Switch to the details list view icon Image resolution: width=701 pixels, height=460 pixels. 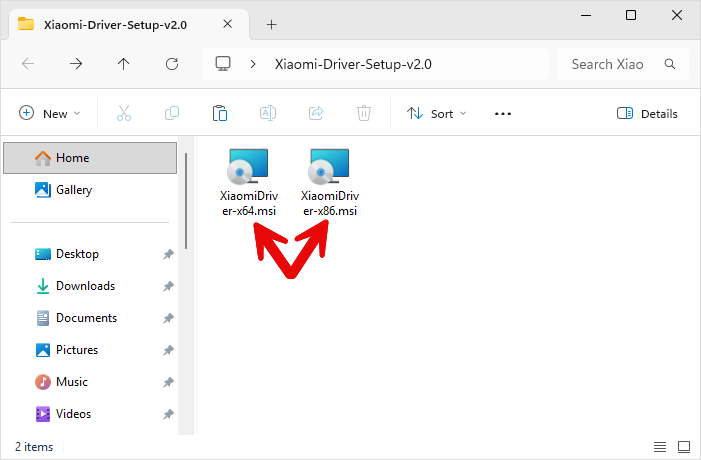(x=660, y=447)
